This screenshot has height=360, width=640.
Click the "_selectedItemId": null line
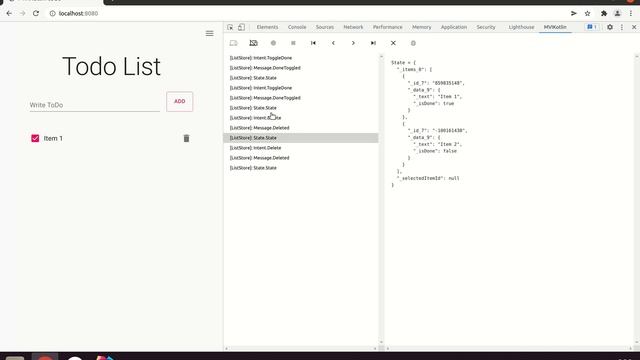click(x=428, y=178)
